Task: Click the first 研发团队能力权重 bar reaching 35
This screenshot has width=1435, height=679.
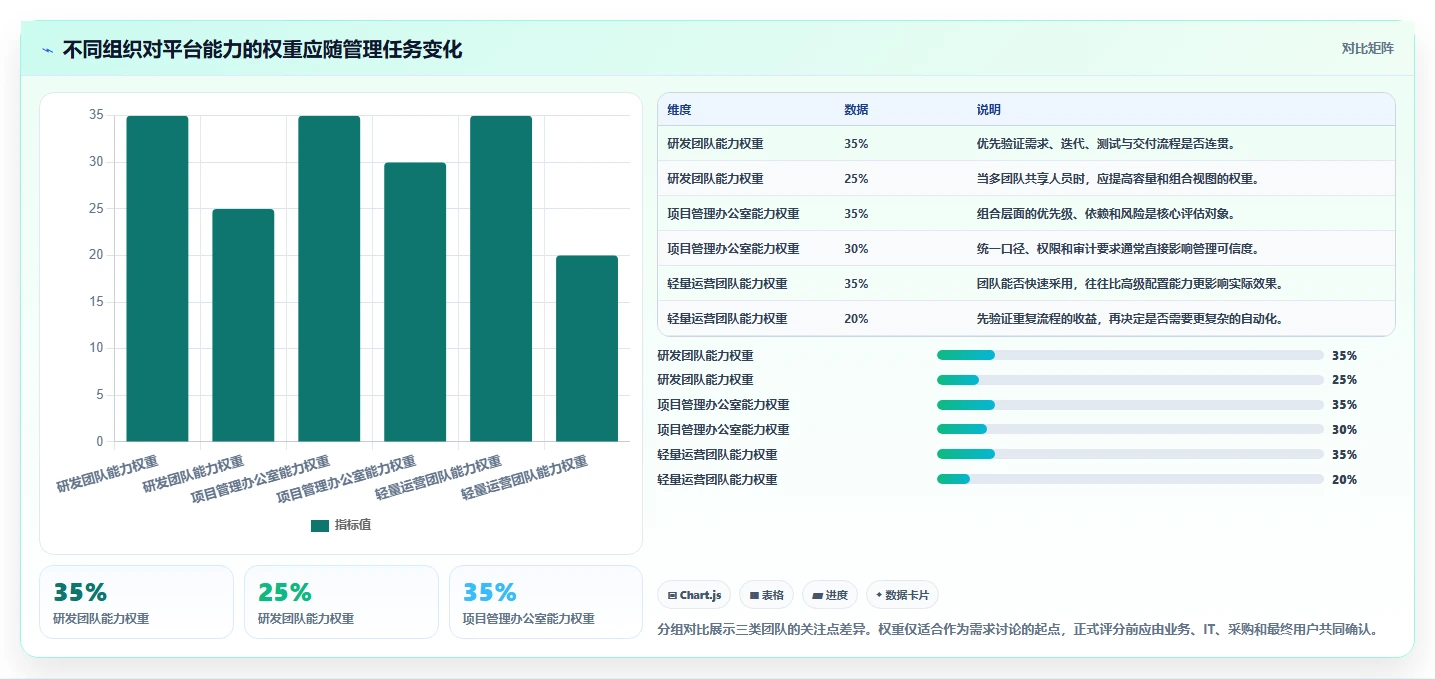Action: tap(157, 278)
